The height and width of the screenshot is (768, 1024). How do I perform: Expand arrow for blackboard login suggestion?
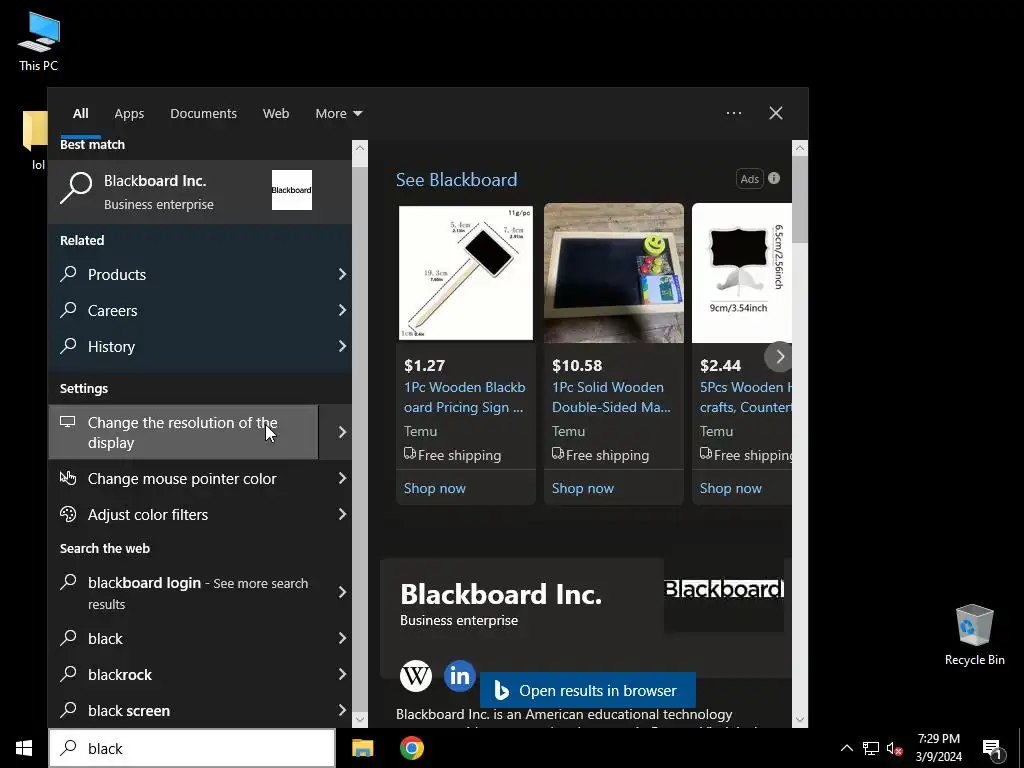[x=342, y=592]
